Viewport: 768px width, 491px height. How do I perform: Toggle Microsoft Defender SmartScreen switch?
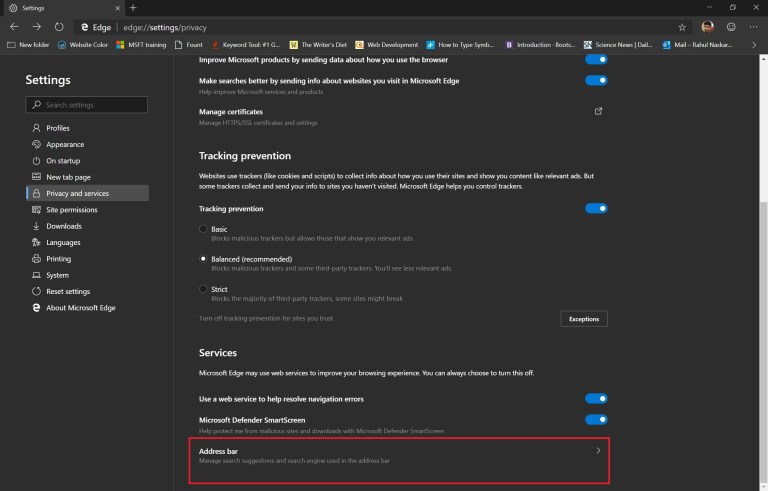596,419
